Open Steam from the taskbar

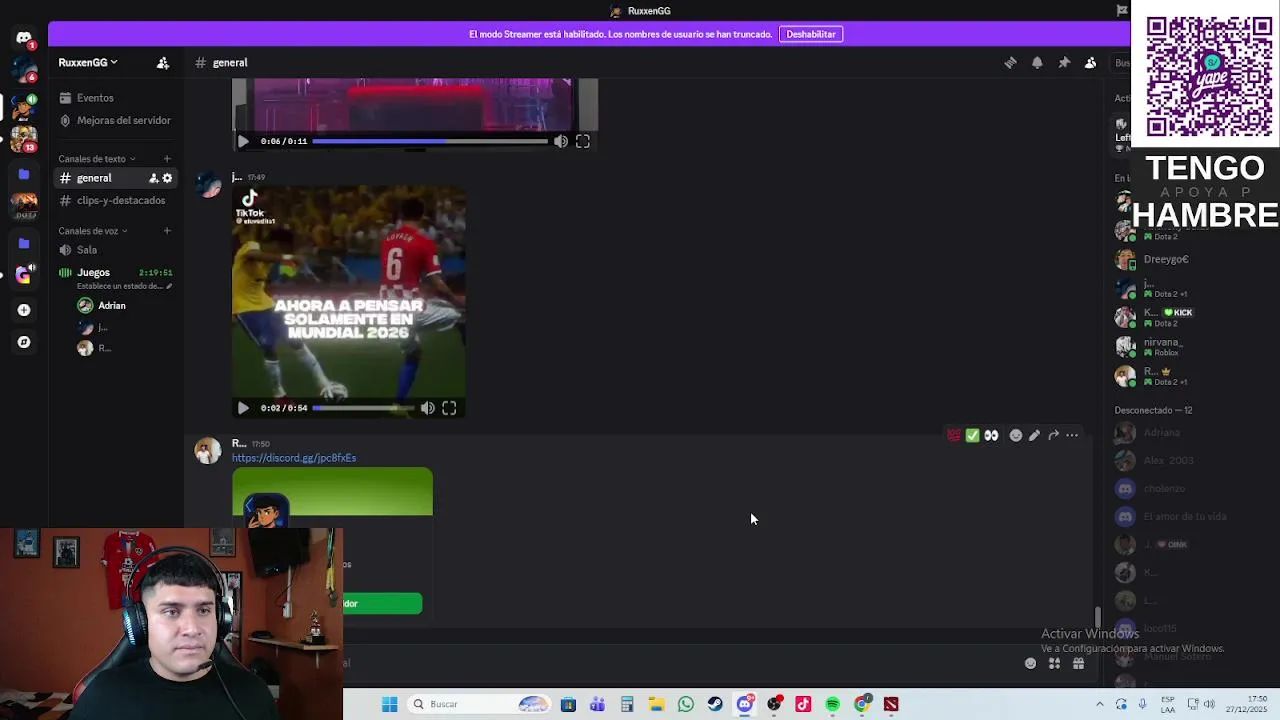[x=715, y=704]
